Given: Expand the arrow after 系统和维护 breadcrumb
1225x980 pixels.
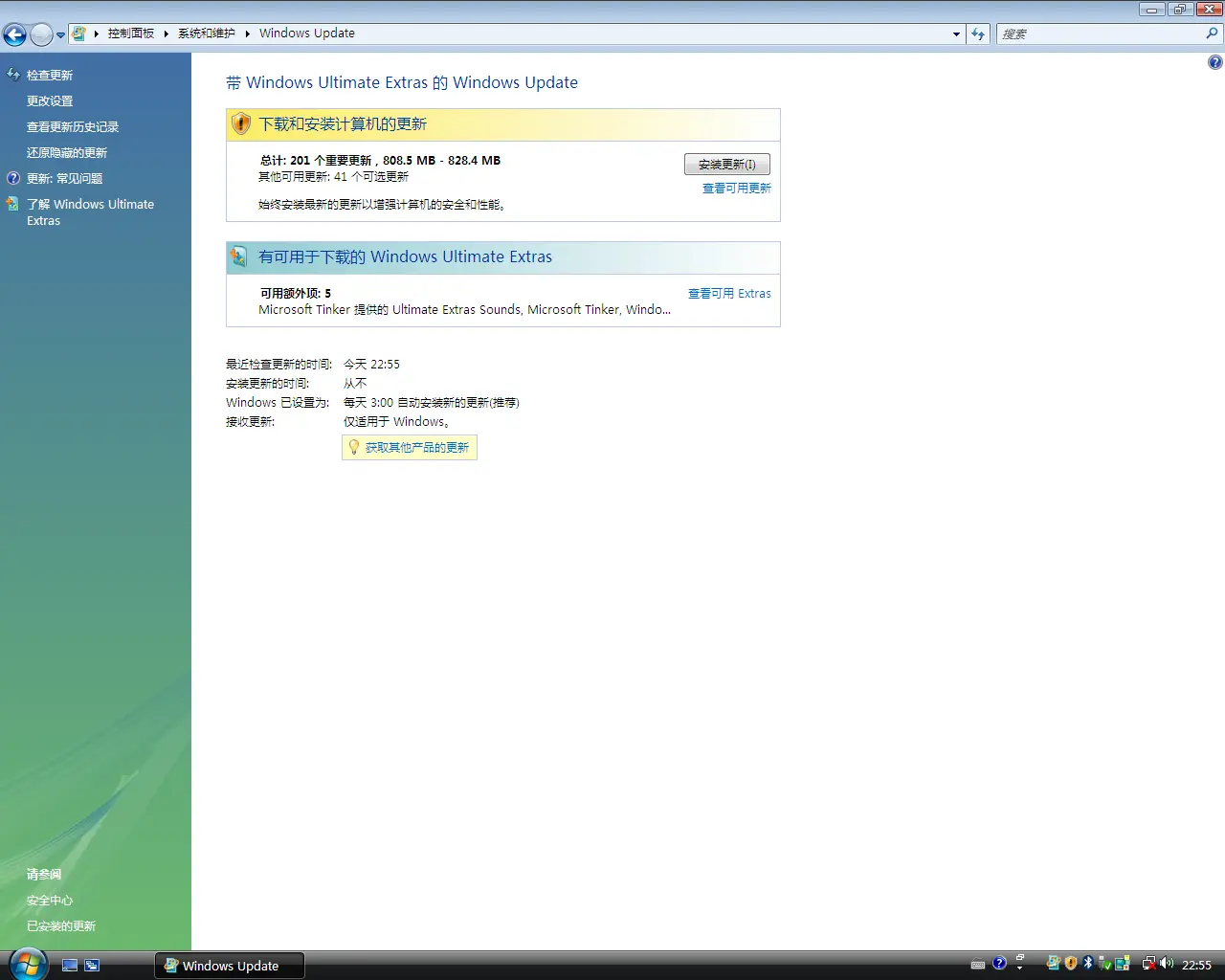Looking at the screenshot, I should point(248,33).
